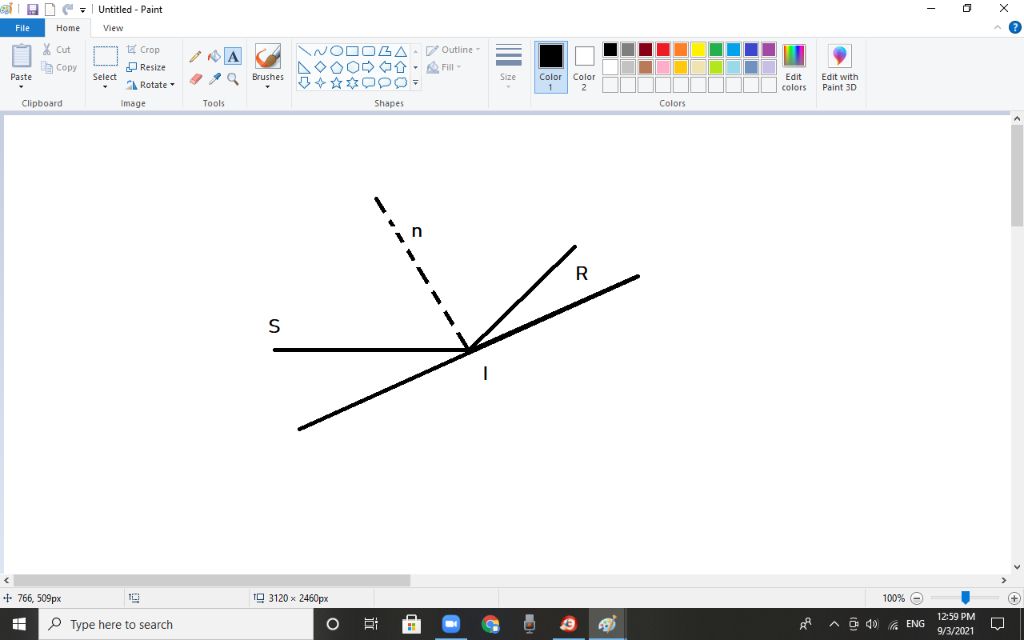Click the Redo icon in title bar
Image resolution: width=1024 pixels, height=640 pixels.
coord(67,9)
